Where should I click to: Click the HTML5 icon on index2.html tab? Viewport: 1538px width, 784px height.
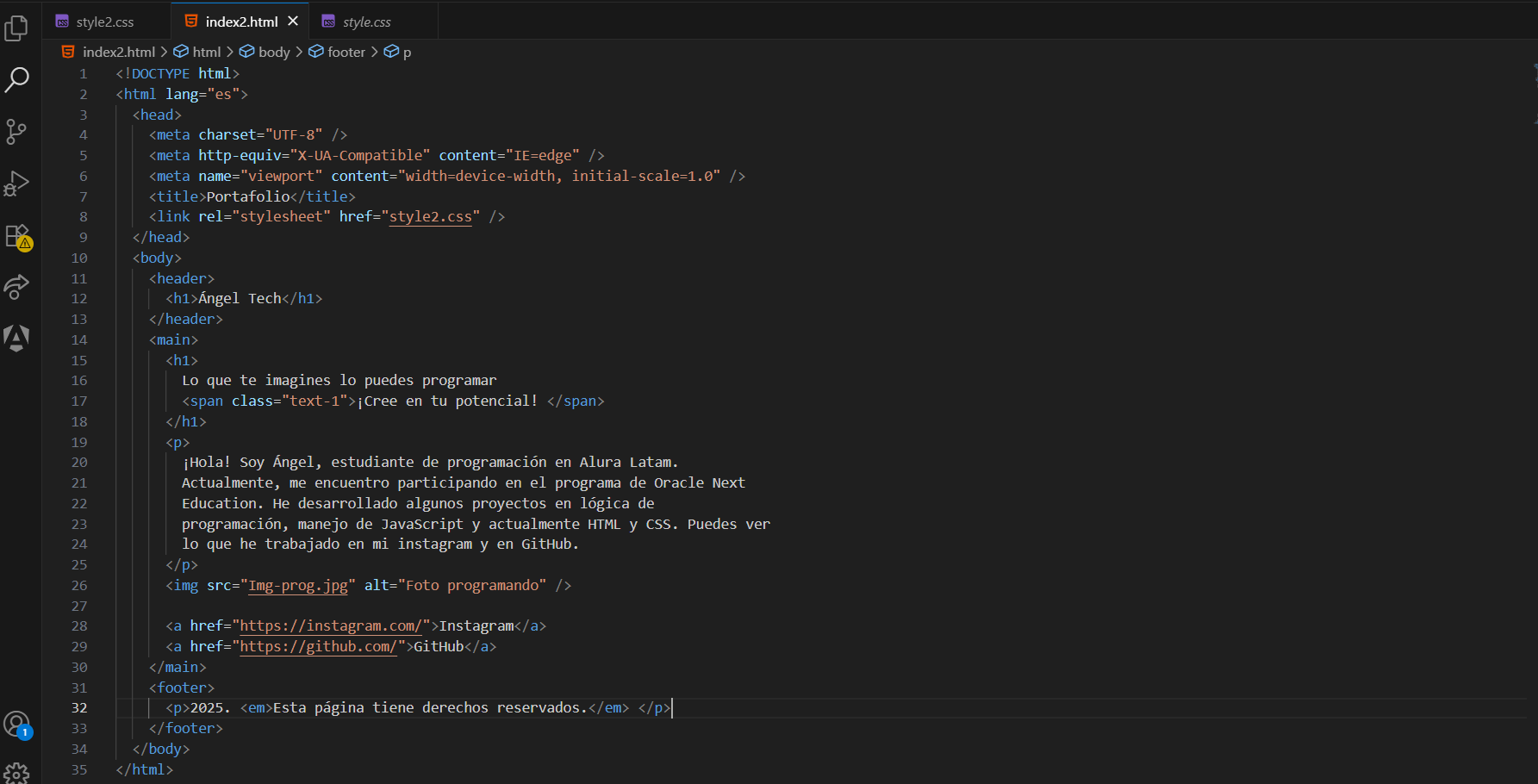(x=191, y=21)
